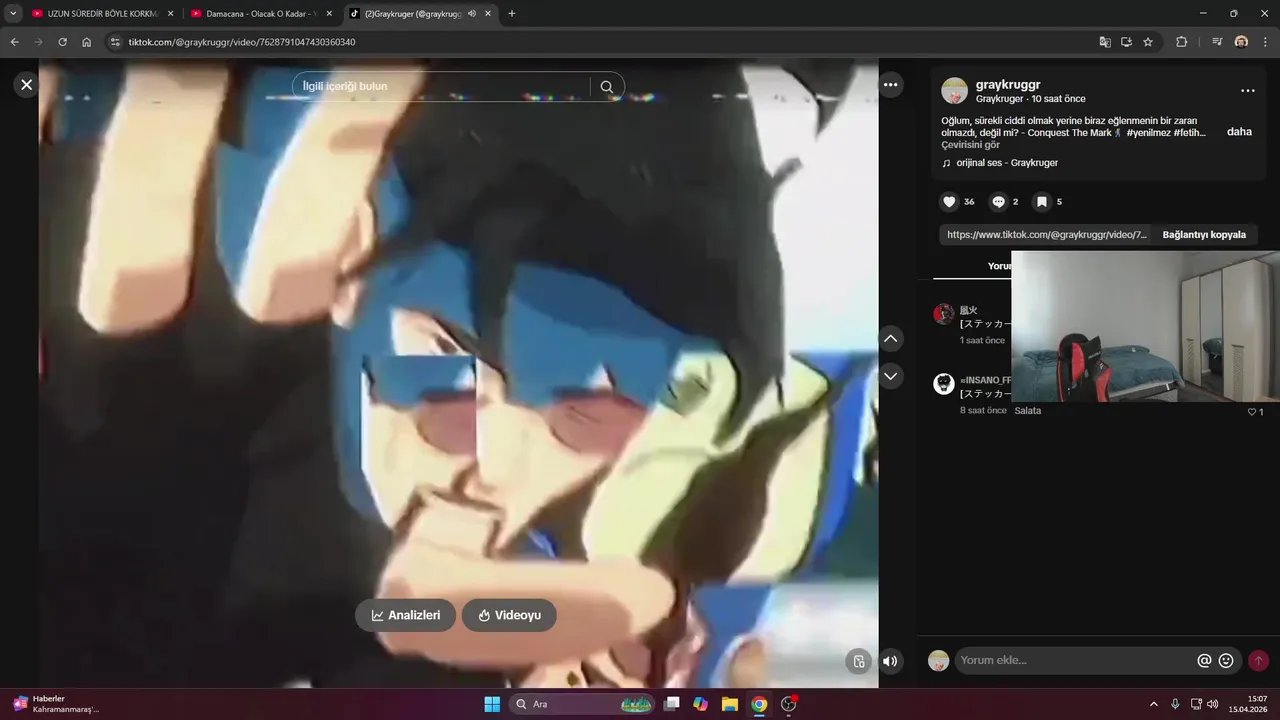View site information icon in address bar

click(115, 42)
